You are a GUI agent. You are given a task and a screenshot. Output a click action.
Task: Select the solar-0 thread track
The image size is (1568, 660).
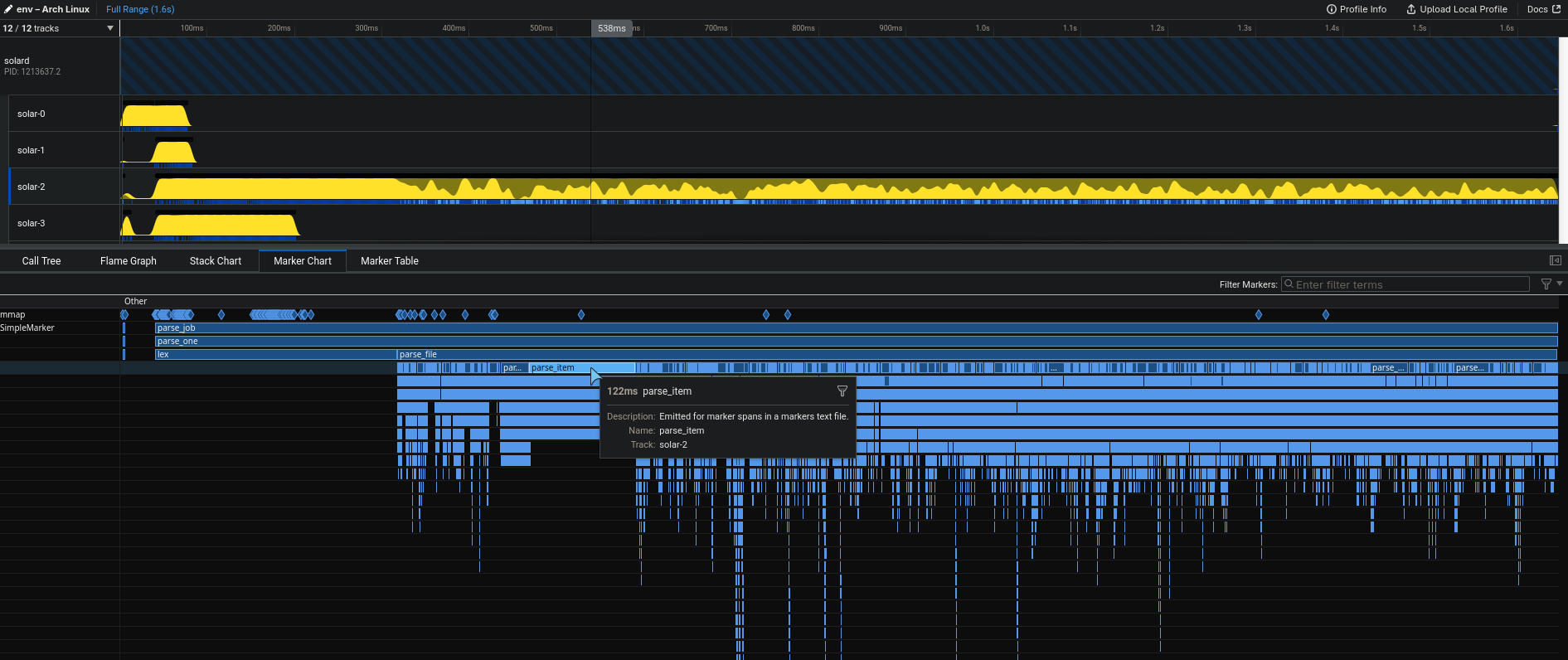pos(64,114)
